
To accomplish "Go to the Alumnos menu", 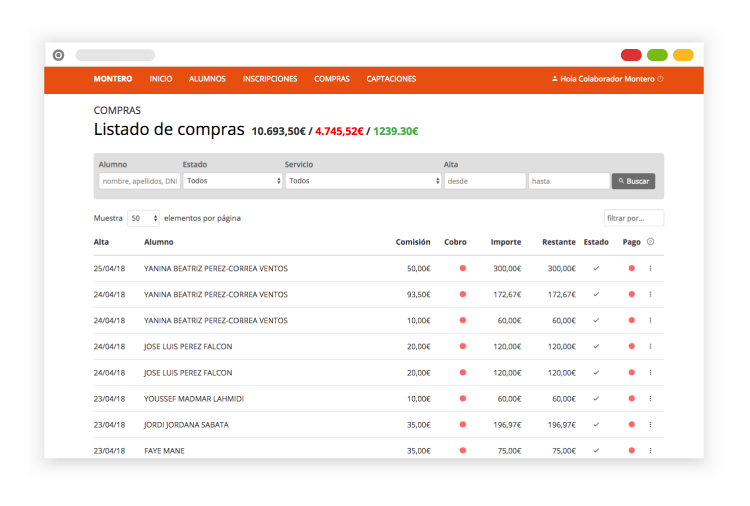I will (207, 79).
